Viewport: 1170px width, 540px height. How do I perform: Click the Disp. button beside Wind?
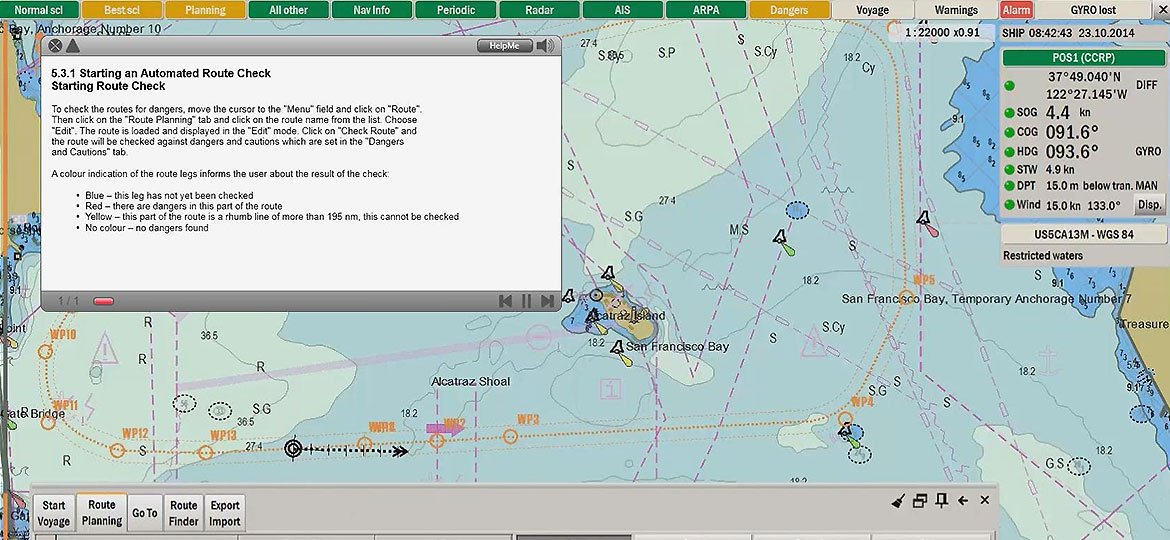click(x=1149, y=205)
